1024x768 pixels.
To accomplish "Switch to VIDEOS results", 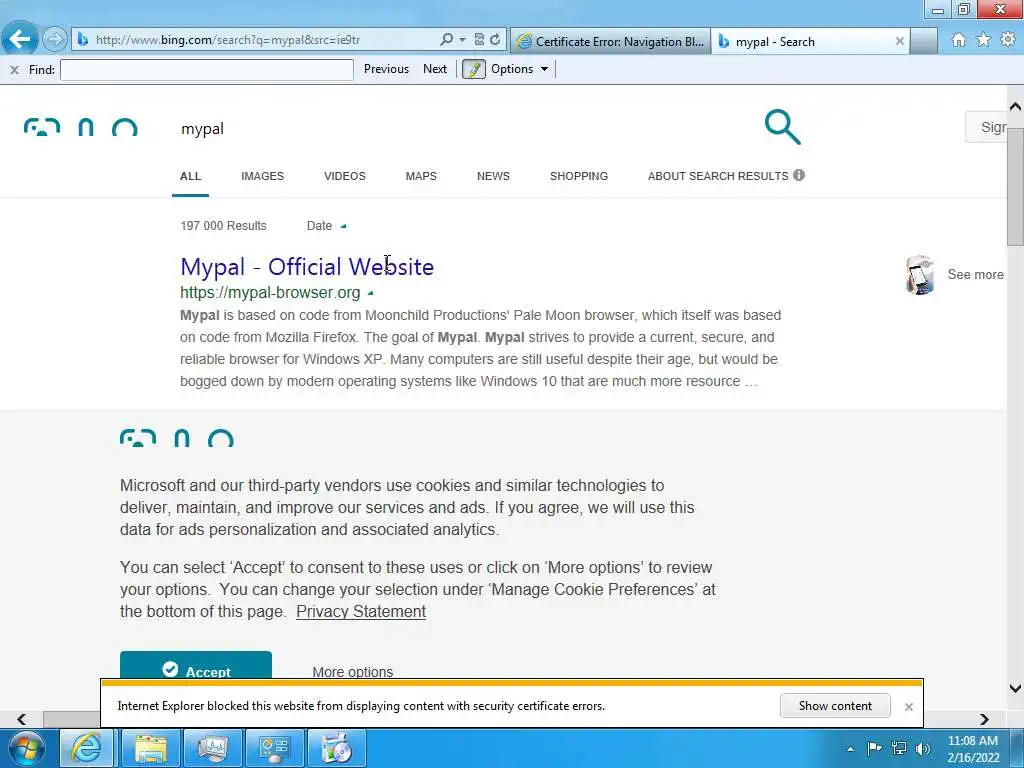I will [345, 176].
